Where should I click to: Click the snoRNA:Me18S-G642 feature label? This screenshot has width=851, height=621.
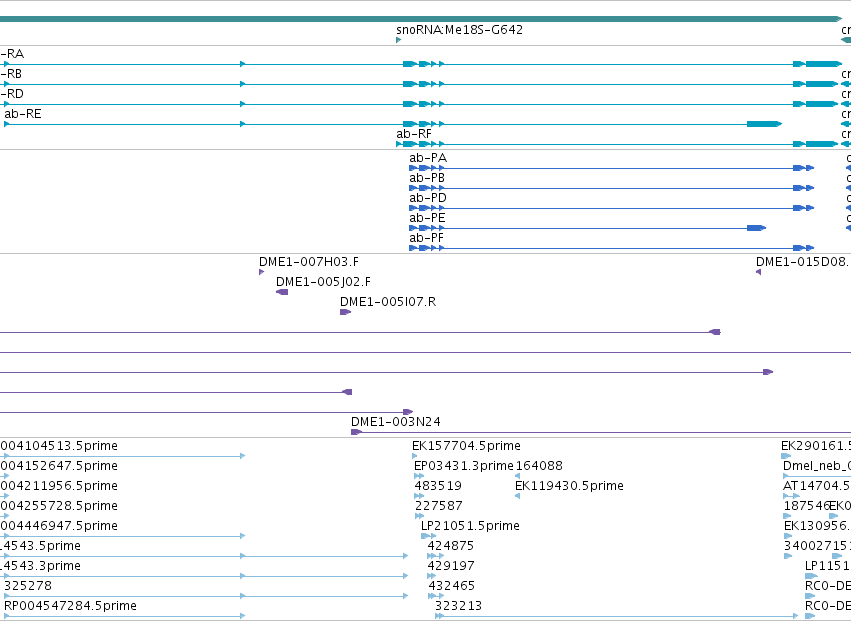pos(459,30)
